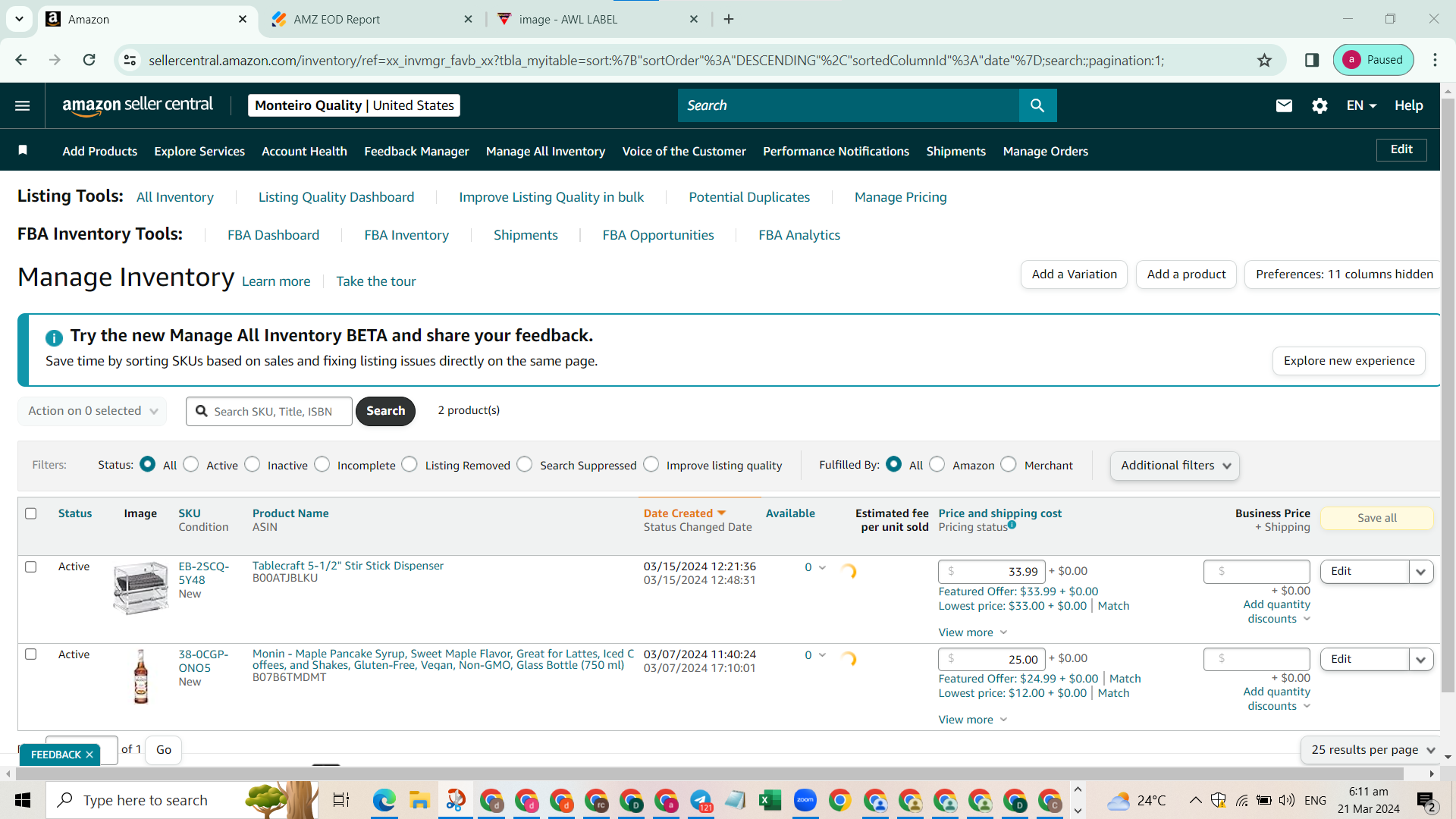Open Zoom from the taskbar
Image resolution: width=1456 pixels, height=819 pixels.
pos(805,800)
